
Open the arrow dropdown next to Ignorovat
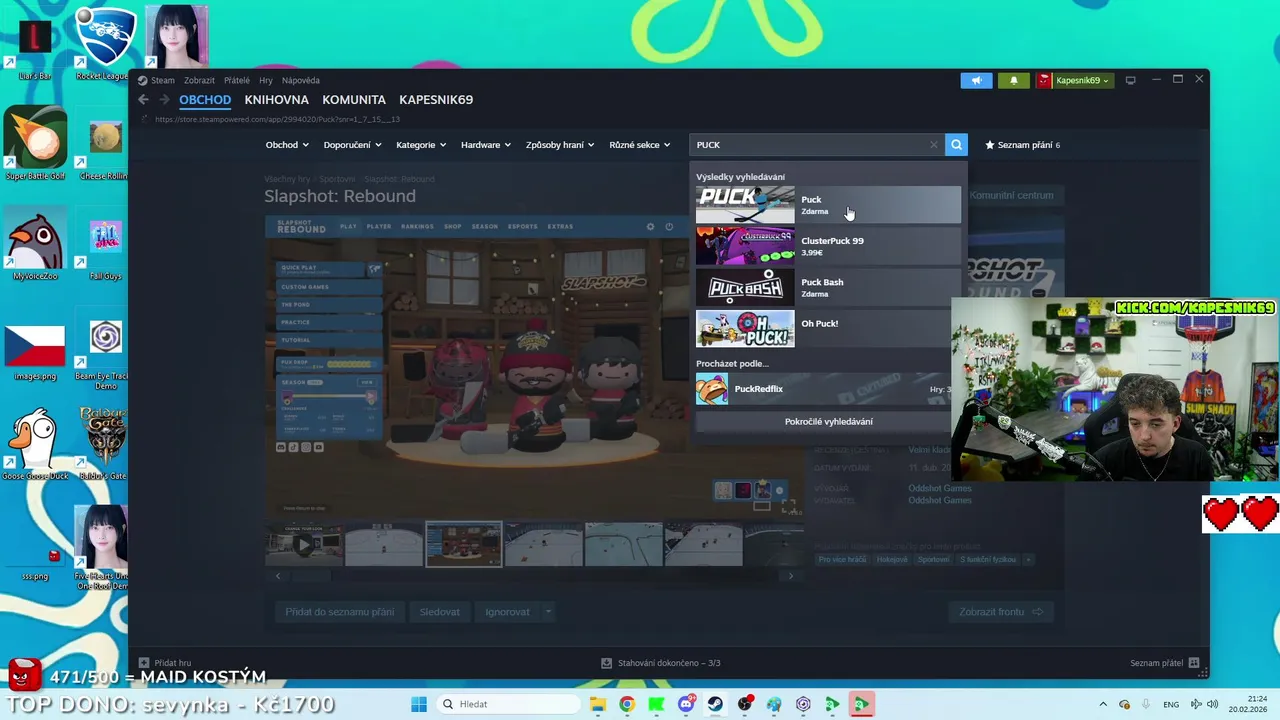coord(548,612)
